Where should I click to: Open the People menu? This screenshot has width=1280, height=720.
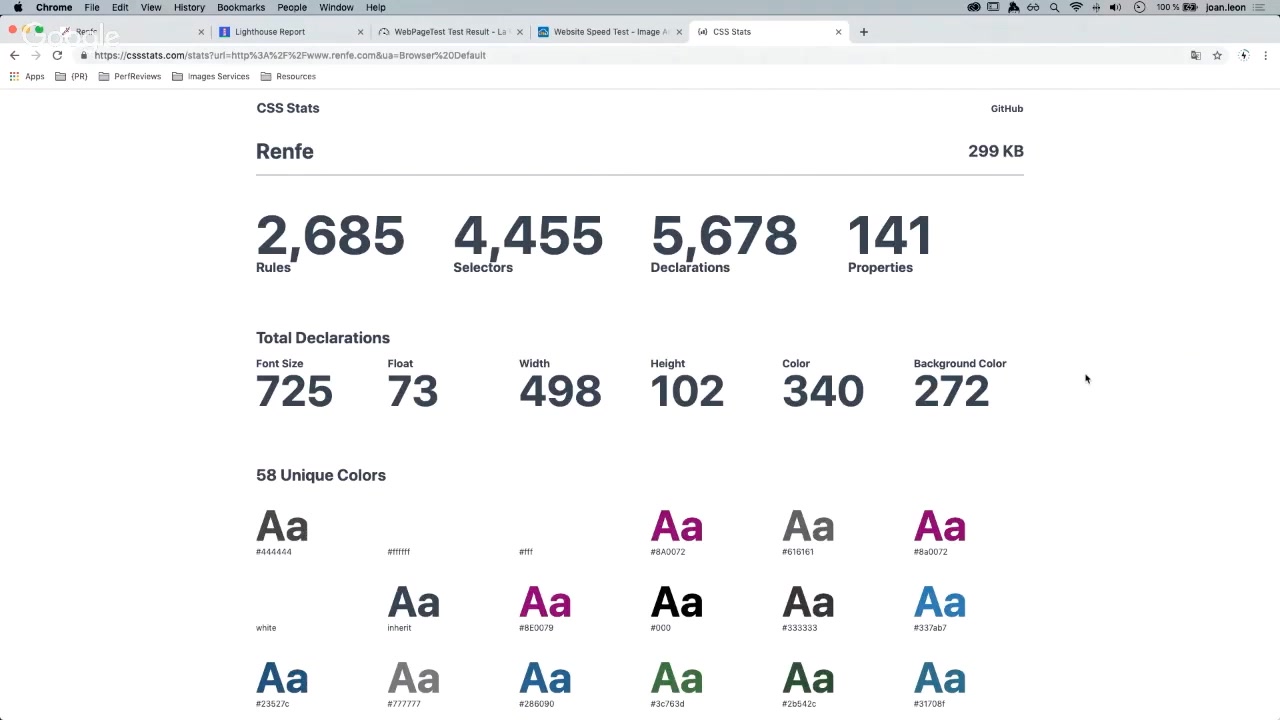[292, 7]
